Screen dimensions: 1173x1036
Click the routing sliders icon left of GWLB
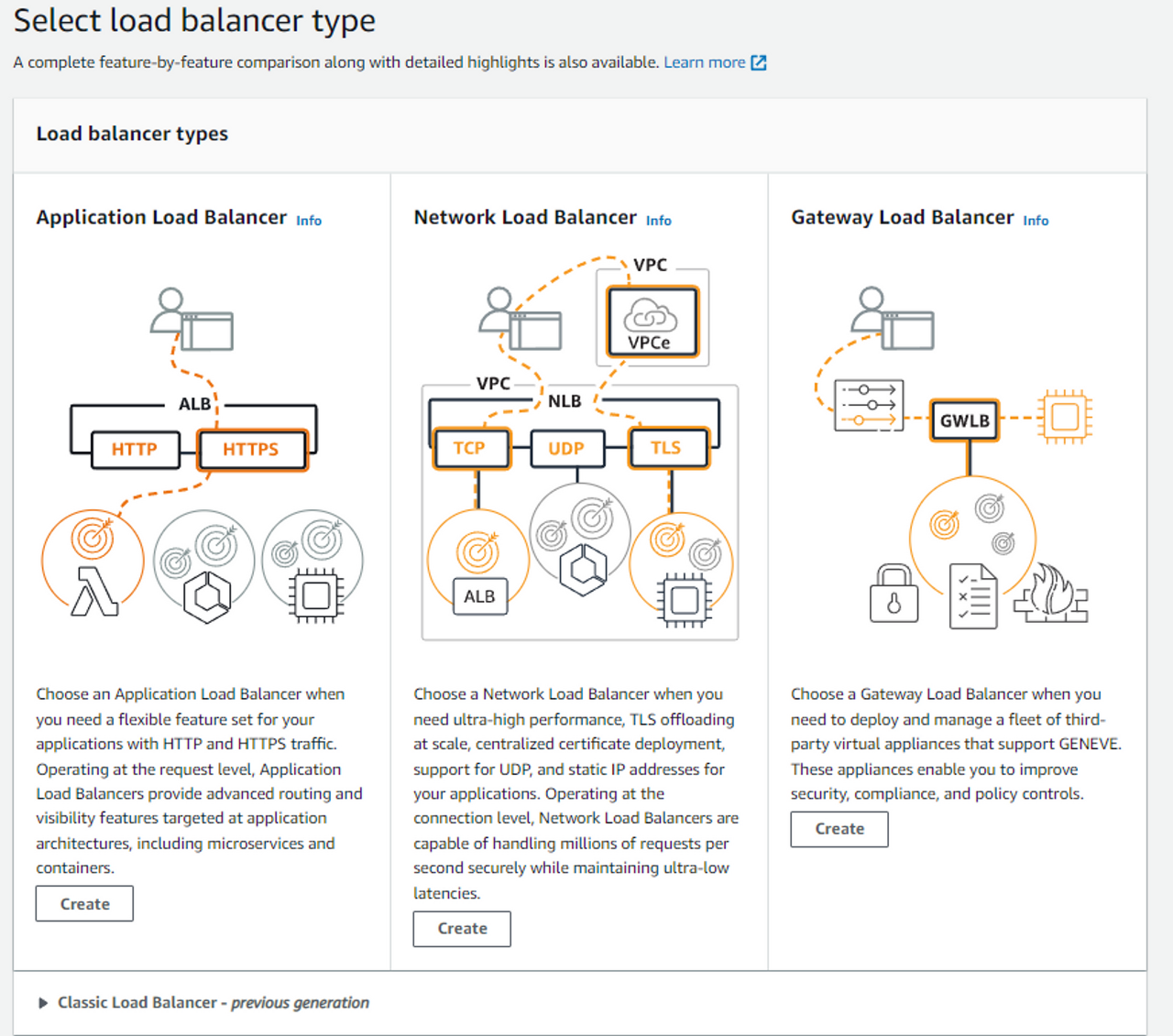869,405
